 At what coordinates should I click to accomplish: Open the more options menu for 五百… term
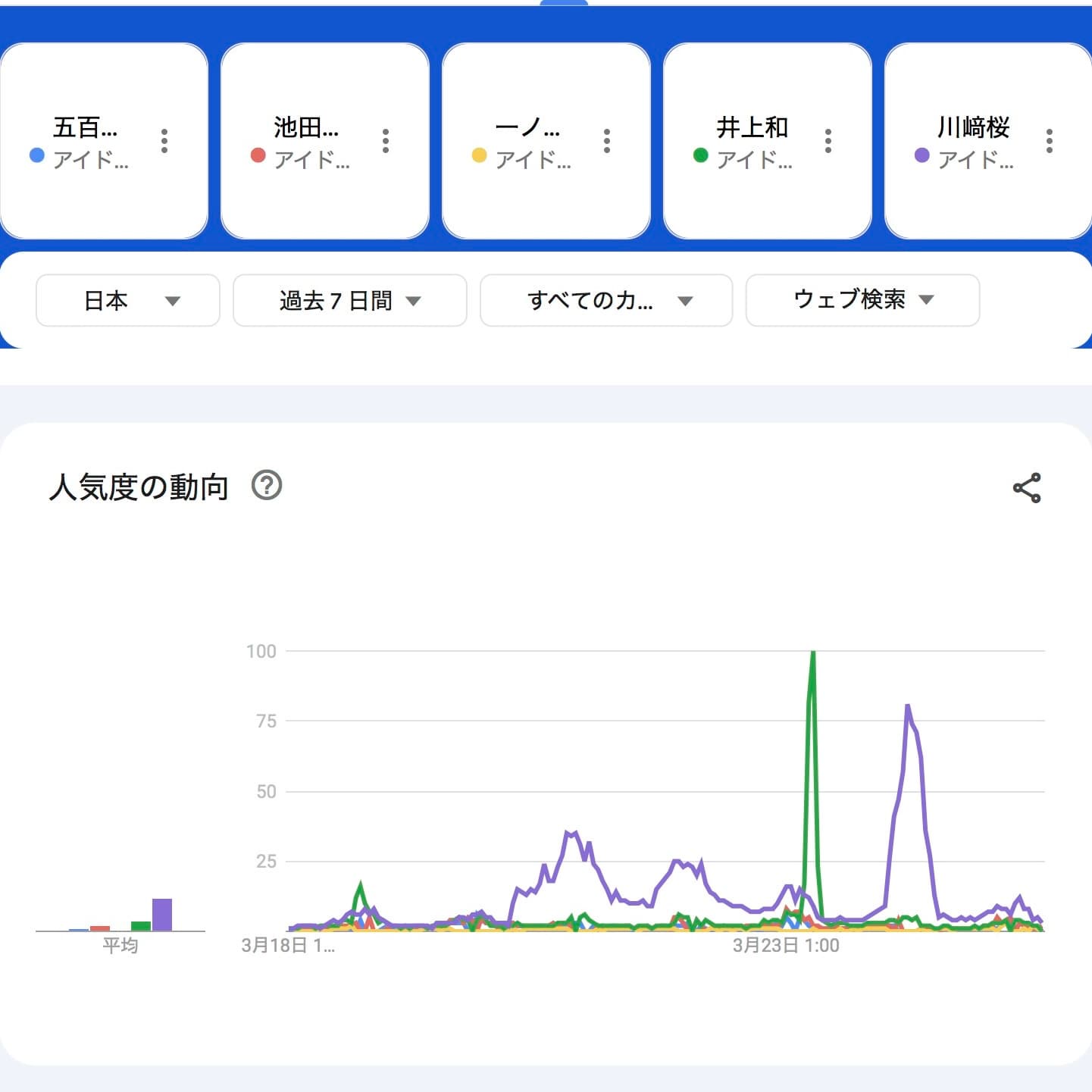pyautogui.click(x=164, y=141)
